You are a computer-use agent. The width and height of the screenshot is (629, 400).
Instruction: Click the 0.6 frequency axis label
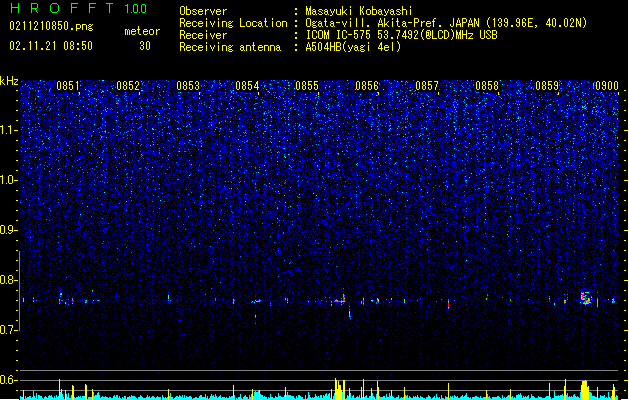pos(9,380)
